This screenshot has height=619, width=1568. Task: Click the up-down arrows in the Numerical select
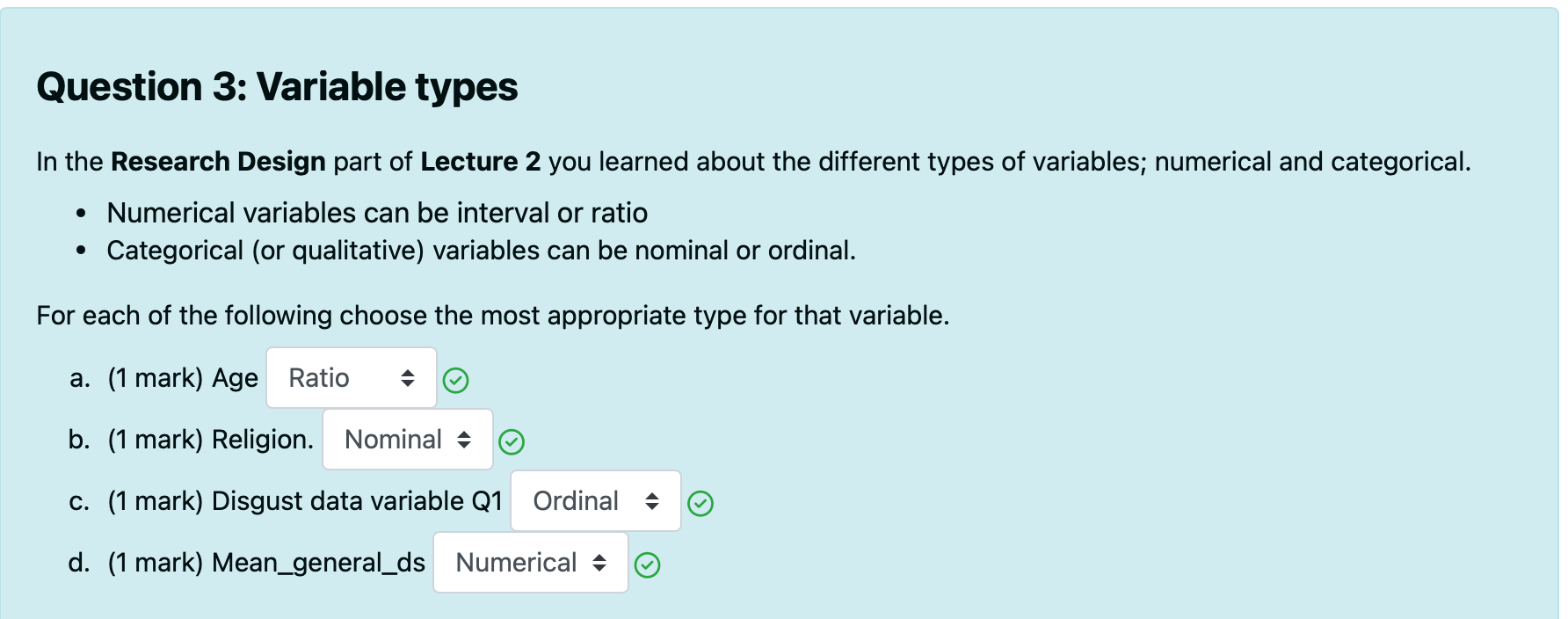[x=599, y=563]
